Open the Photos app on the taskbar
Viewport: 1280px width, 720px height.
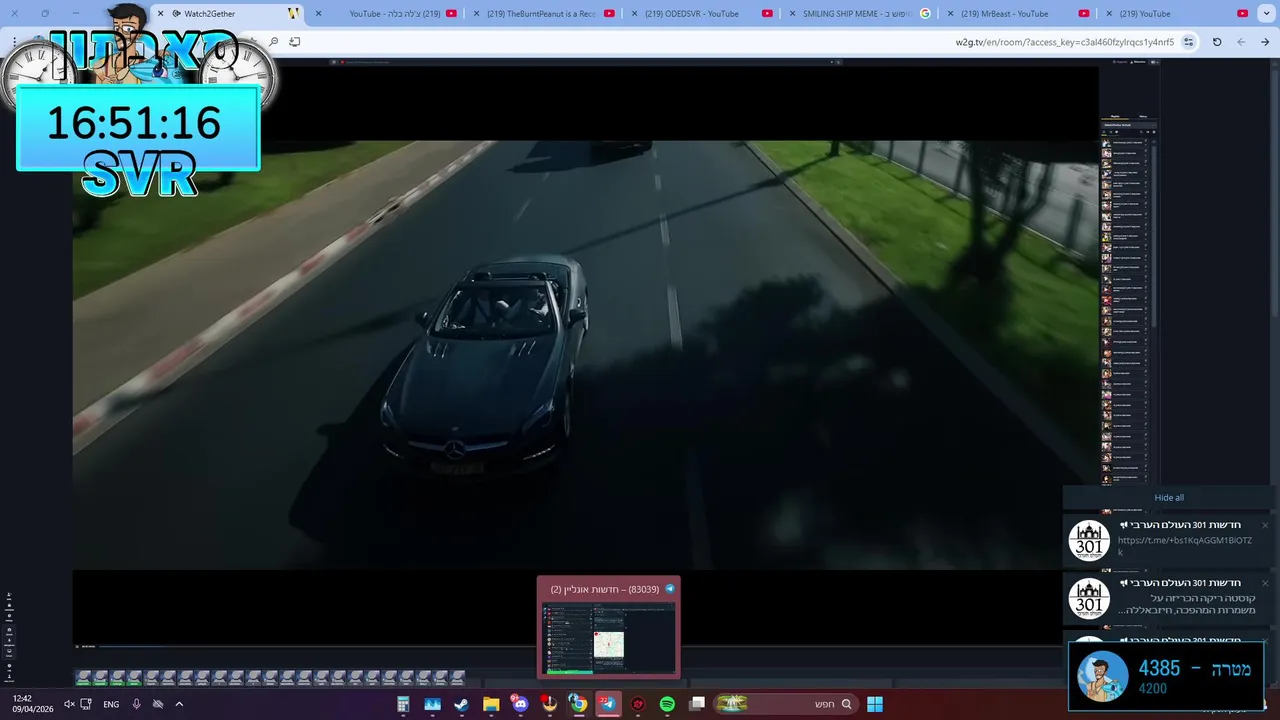pyautogui.click(x=432, y=704)
